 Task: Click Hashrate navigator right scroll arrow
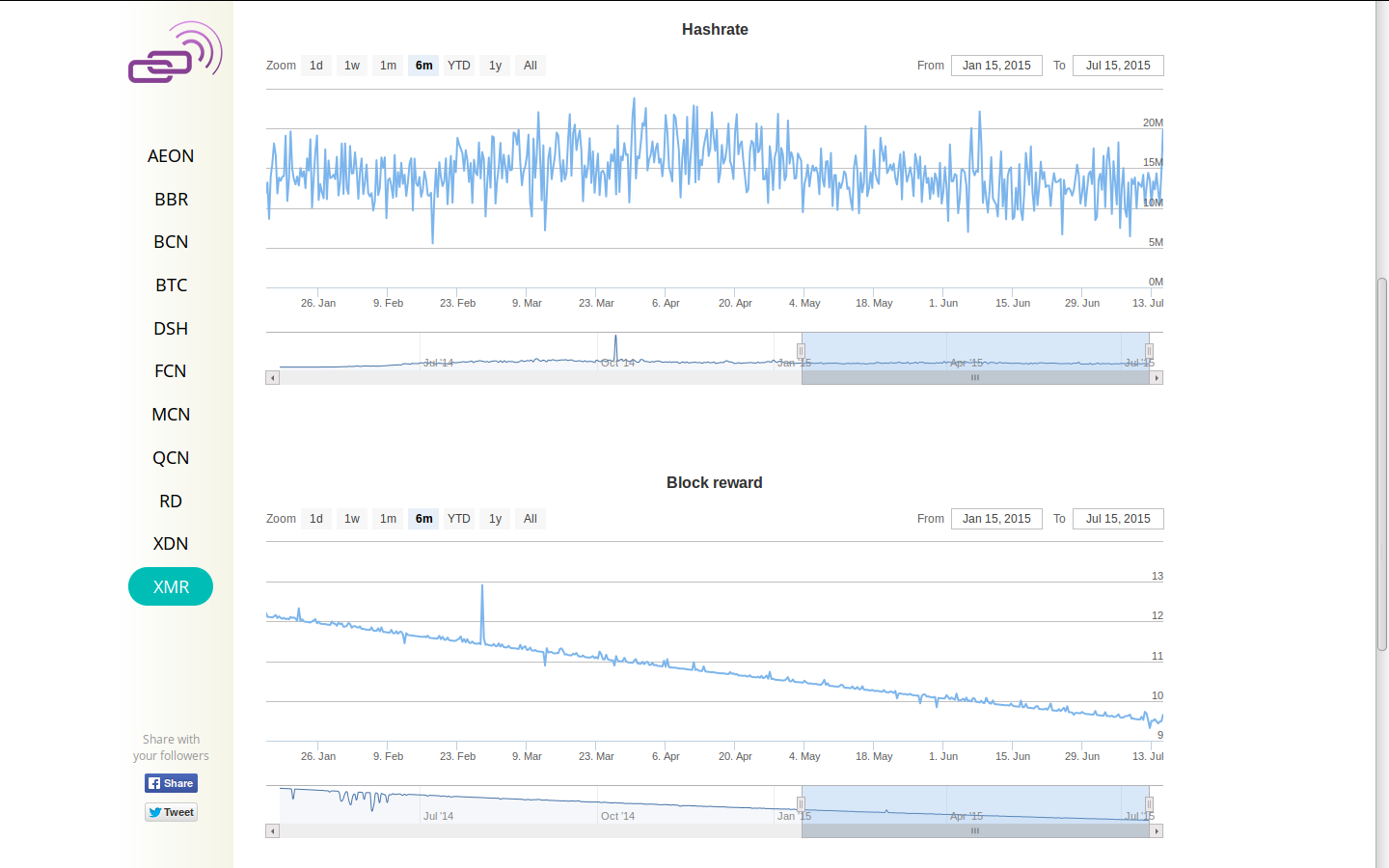click(1157, 378)
